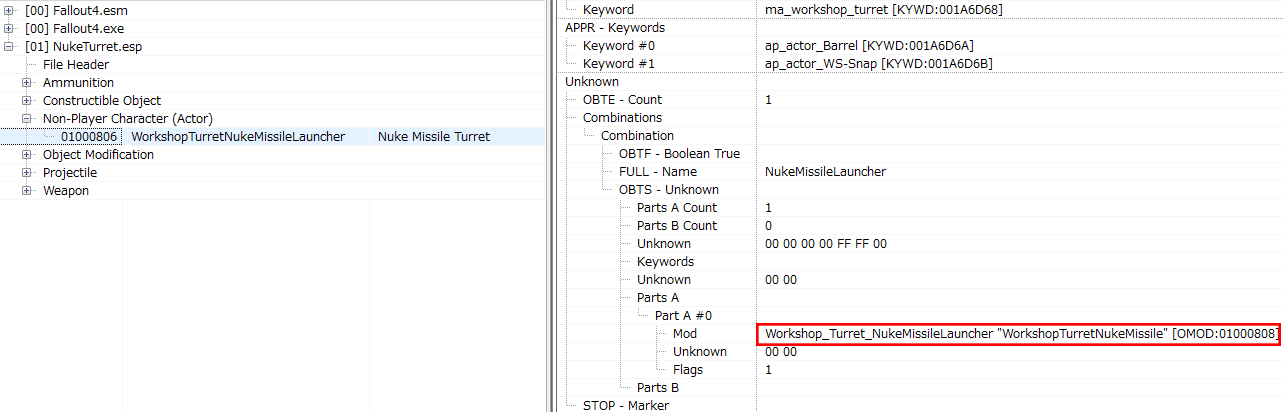Select the Keywords row under OBTS

665,261
